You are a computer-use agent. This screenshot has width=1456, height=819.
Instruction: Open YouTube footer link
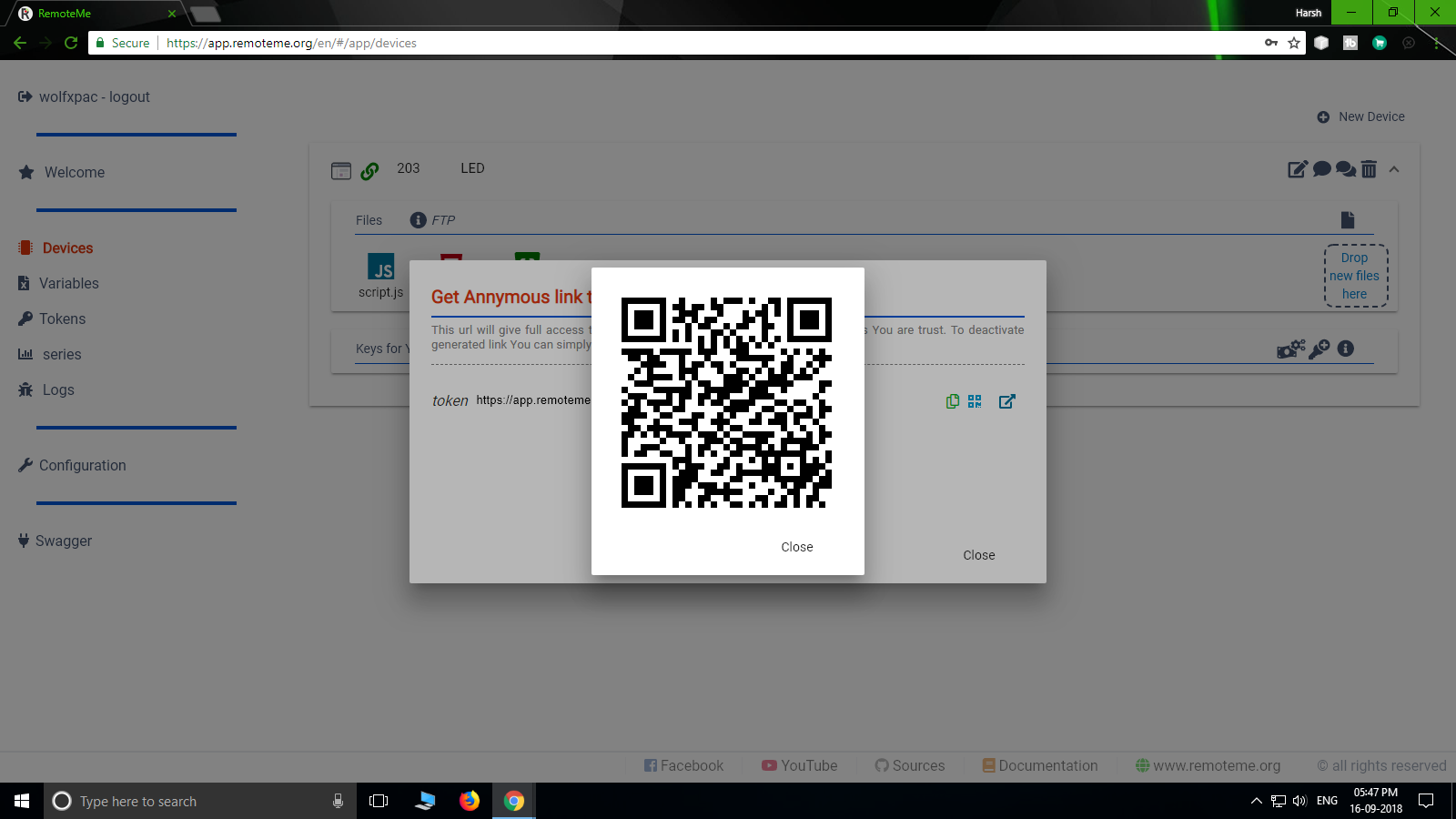[x=800, y=765]
